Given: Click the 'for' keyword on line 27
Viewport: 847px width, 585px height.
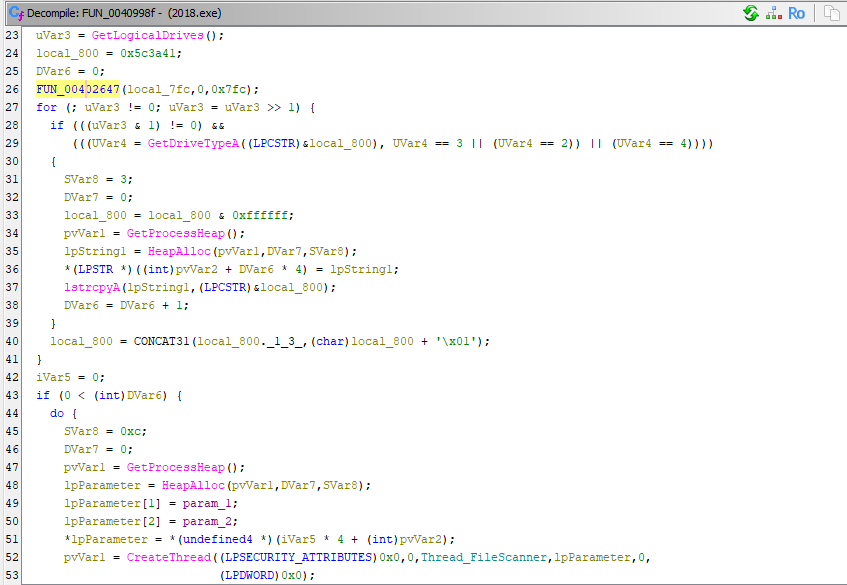Looking at the screenshot, I should (46, 107).
